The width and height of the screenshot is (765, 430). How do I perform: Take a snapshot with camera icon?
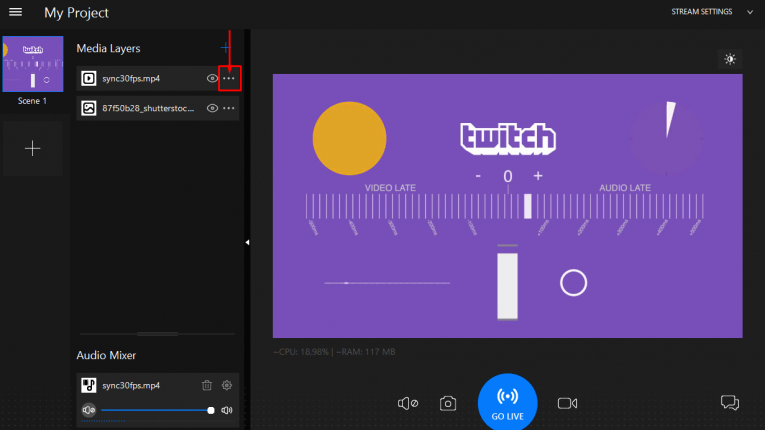click(448, 403)
